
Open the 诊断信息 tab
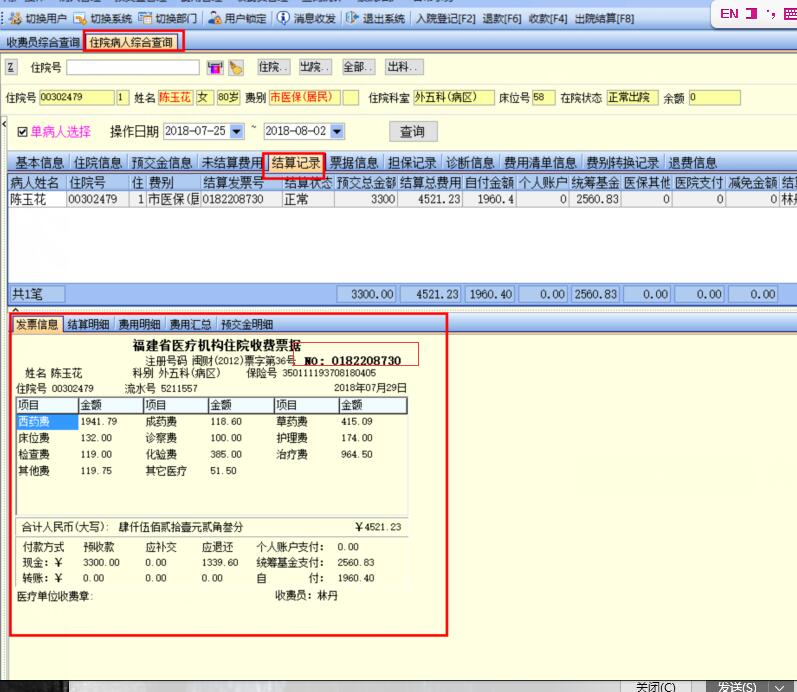click(x=470, y=163)
